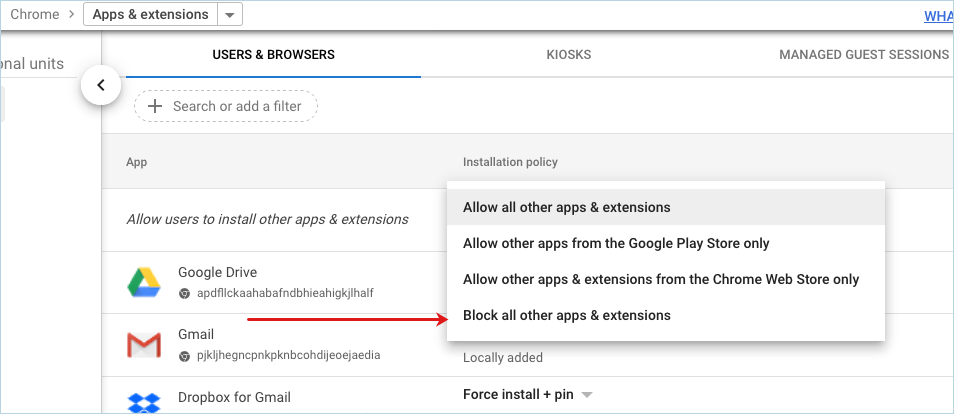This screenshot has width=954, height=414.
Task: Select the Gmail app icon
Action: coord(144,345)
